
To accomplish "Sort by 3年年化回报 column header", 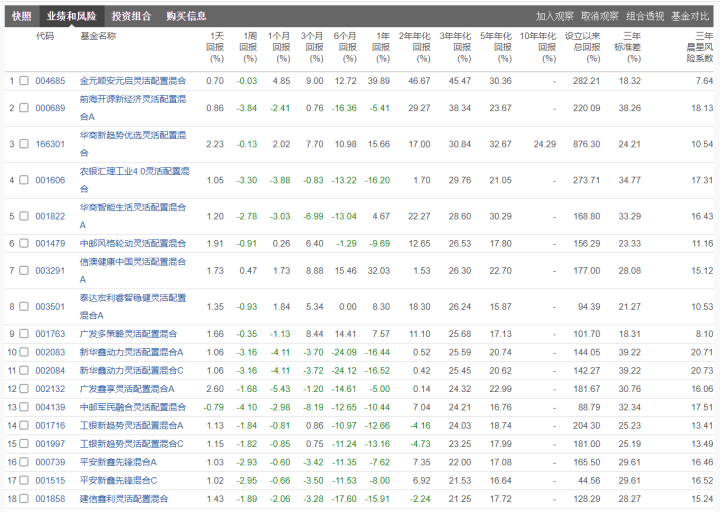I will pos(456,47).
